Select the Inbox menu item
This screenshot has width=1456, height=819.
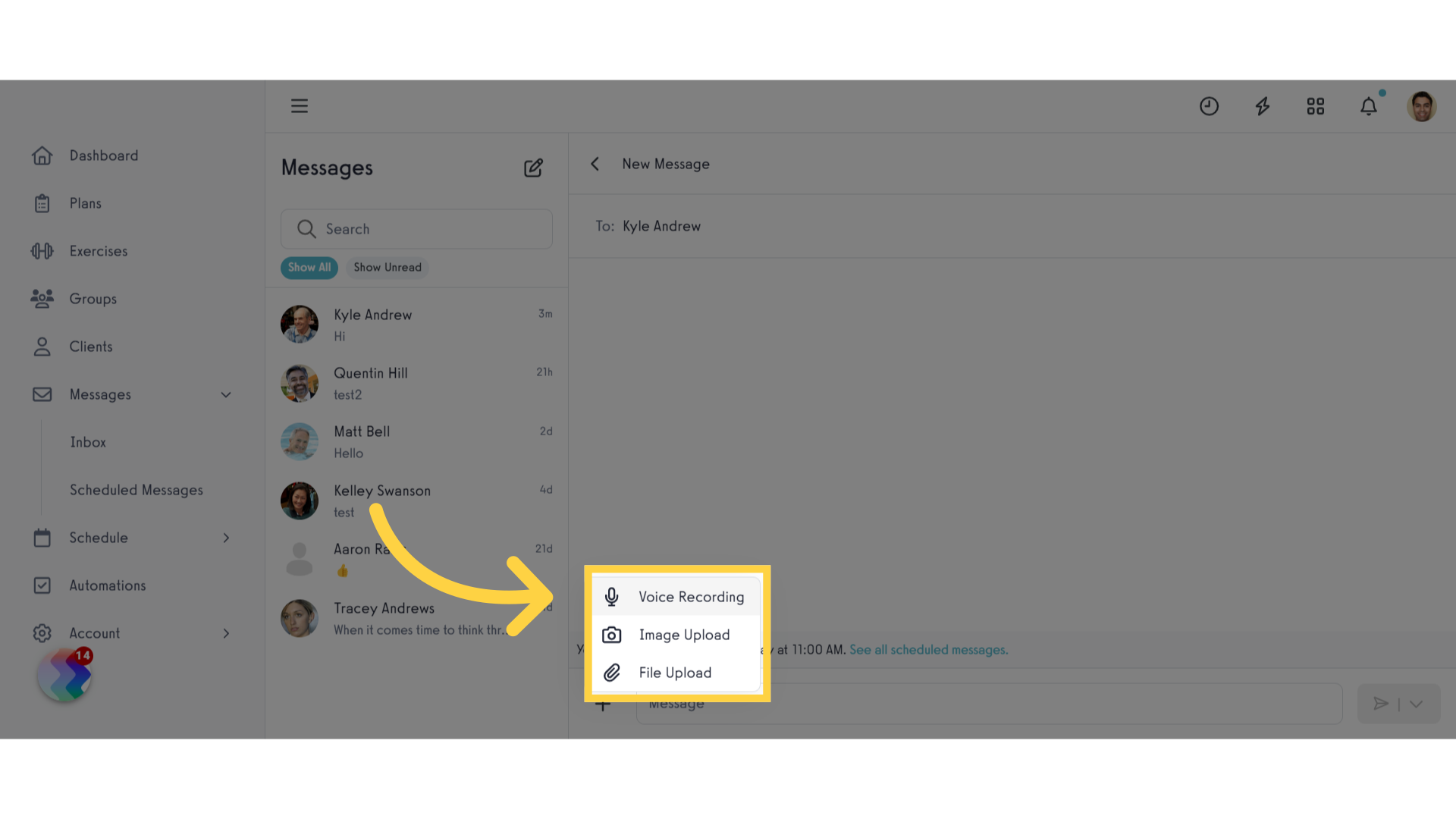[x=88, y=441]
